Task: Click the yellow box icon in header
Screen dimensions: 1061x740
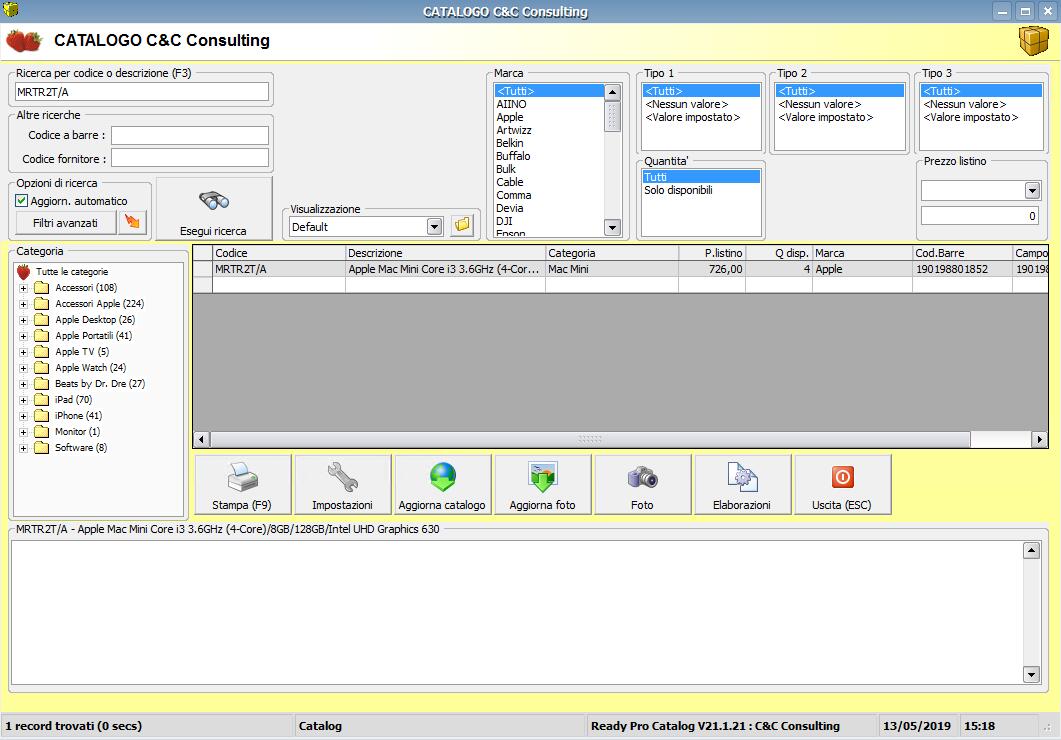Action: (1033, 41)
